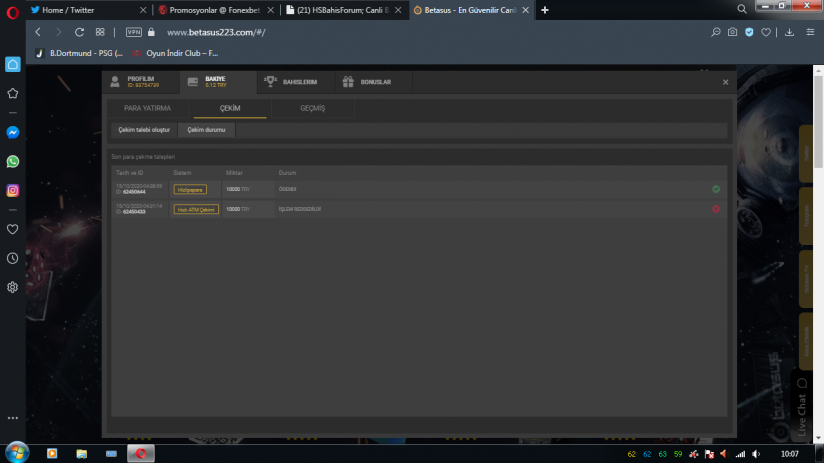Open Live Chat widget

(x=801, y=406)
